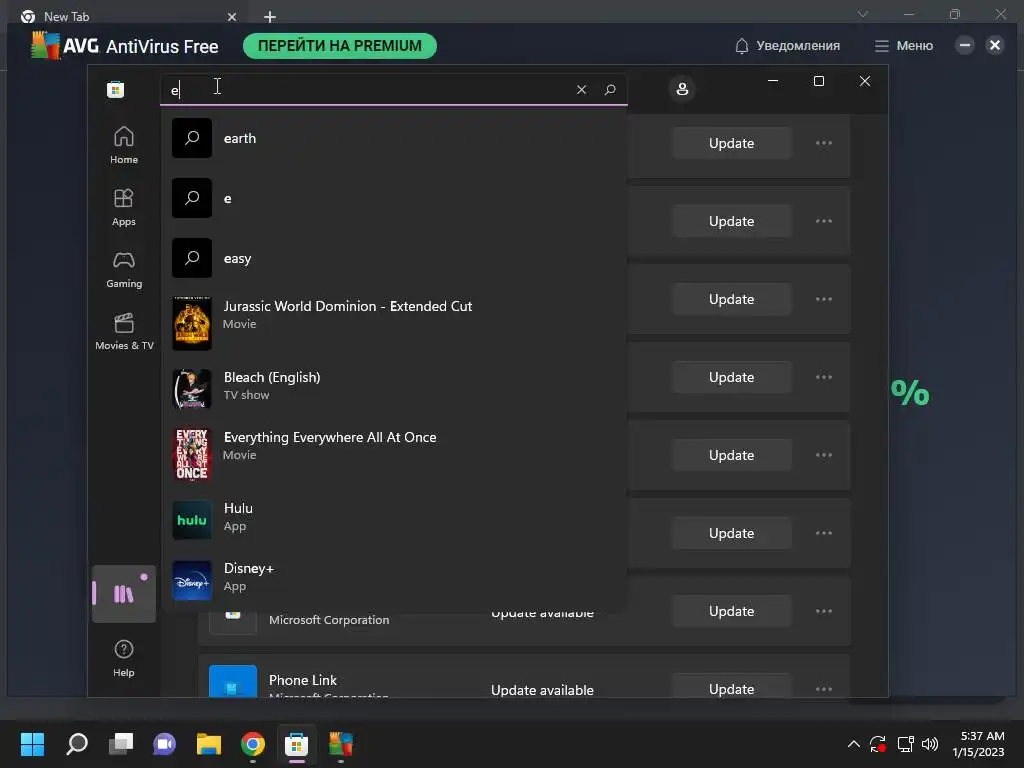Open the clock and date in taskbar

pyautogui.click(x=978, y=744)
